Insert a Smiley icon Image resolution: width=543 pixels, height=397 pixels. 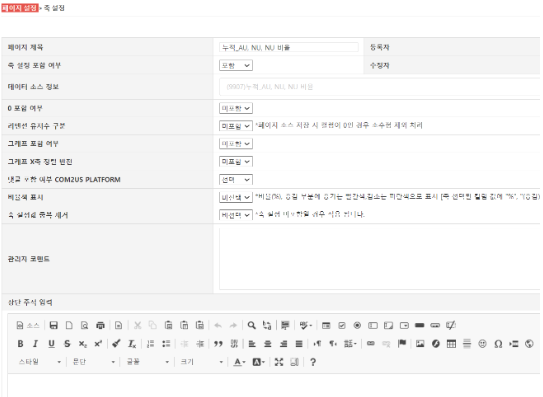click(482, 344)
